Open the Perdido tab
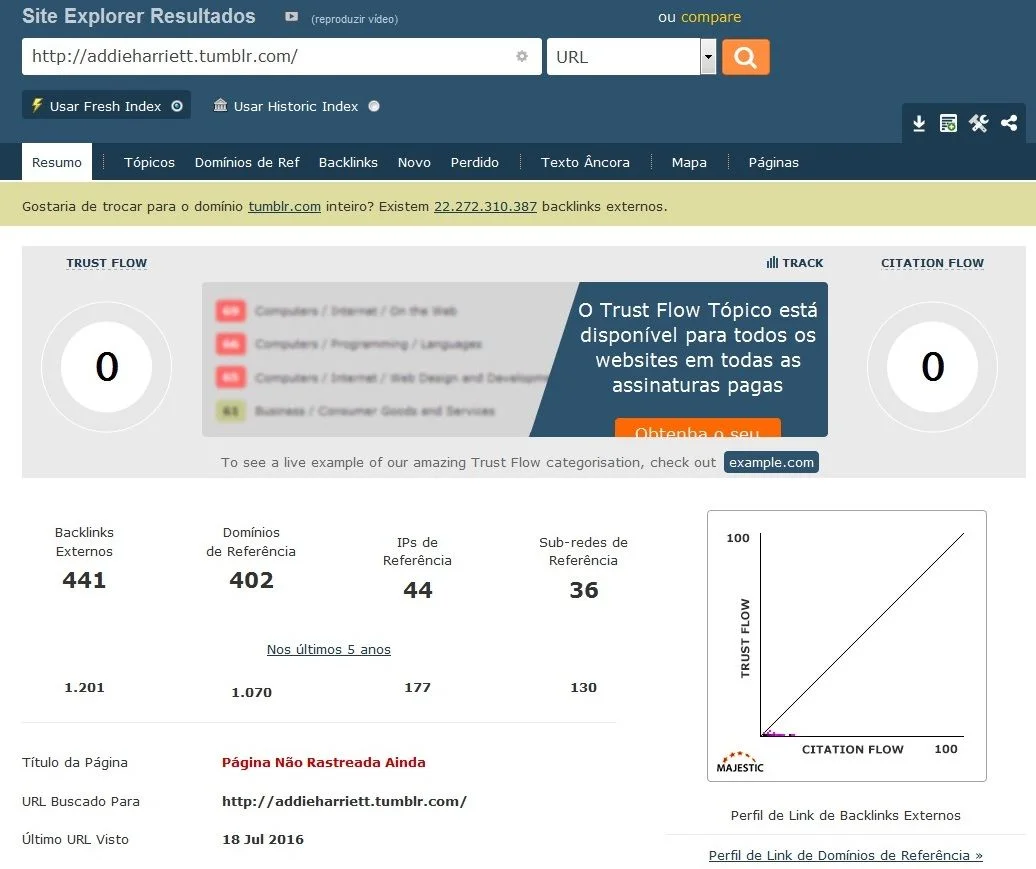The width and height of the screenshot is (1036, 869). point(474,162)
